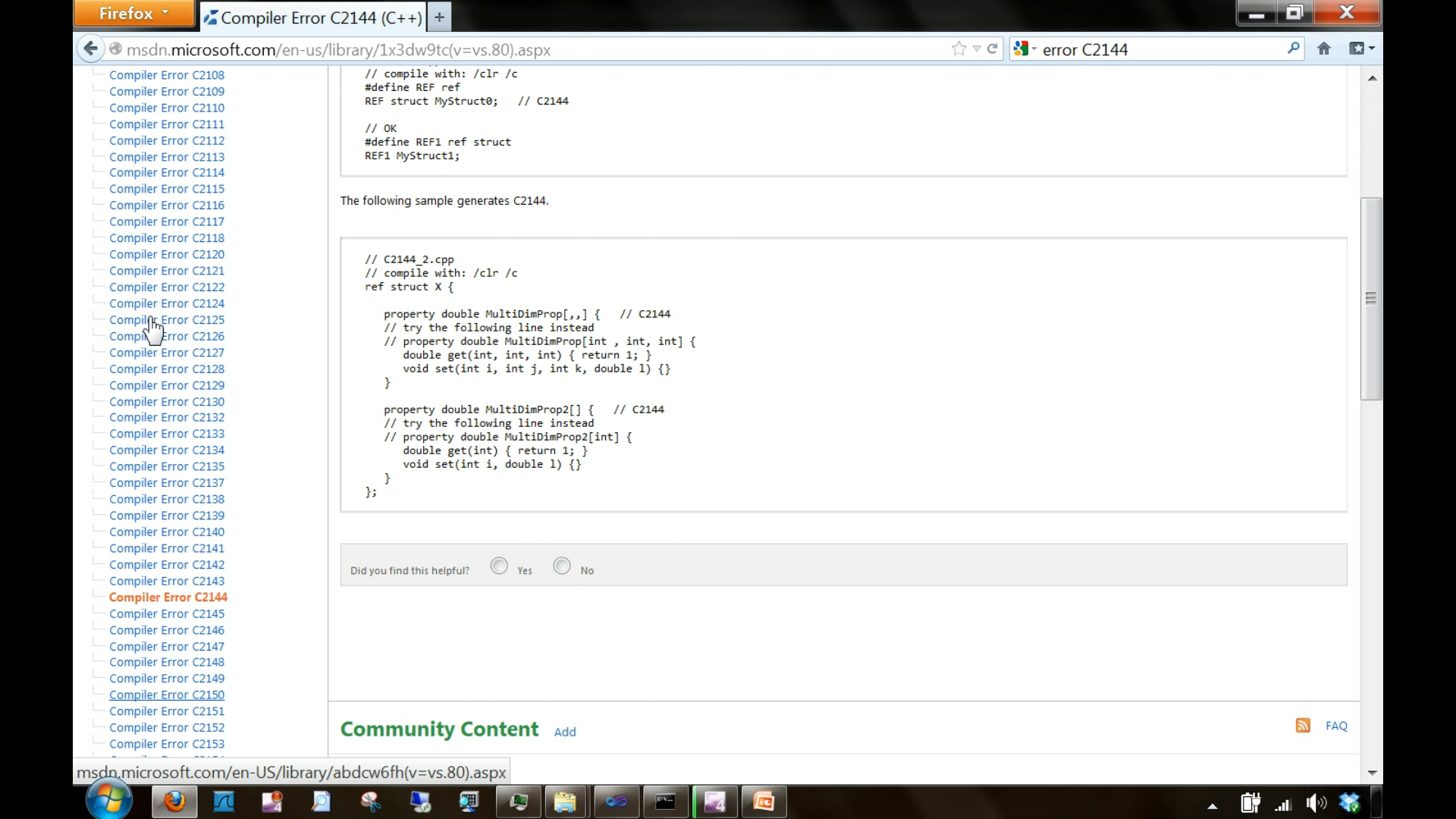1456x819 pixels.
Task: Expand the Firefox menu button
Action: [x=133, y=13]
